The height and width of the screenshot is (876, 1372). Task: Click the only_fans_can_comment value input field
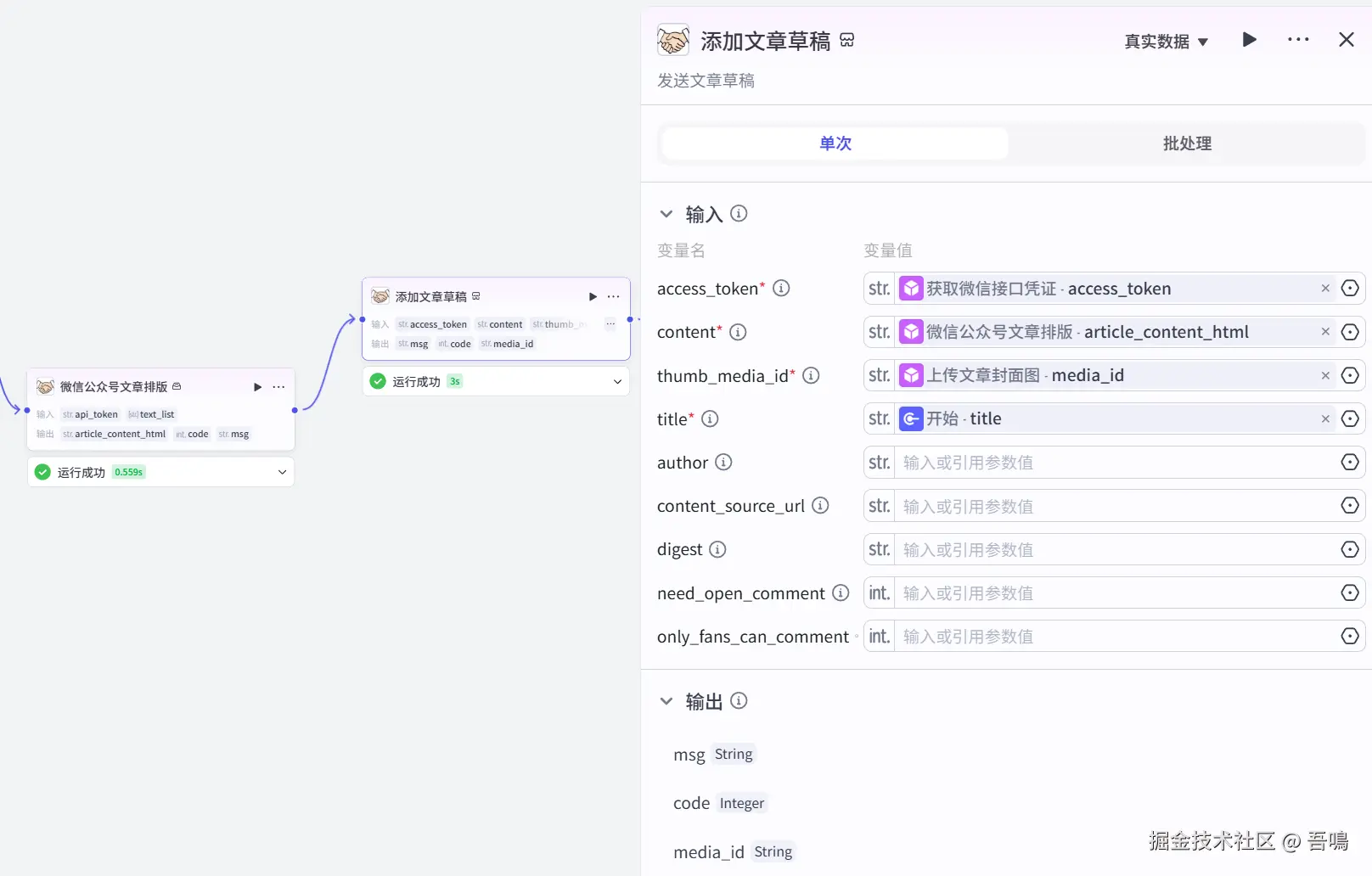tap(1115, 637)
